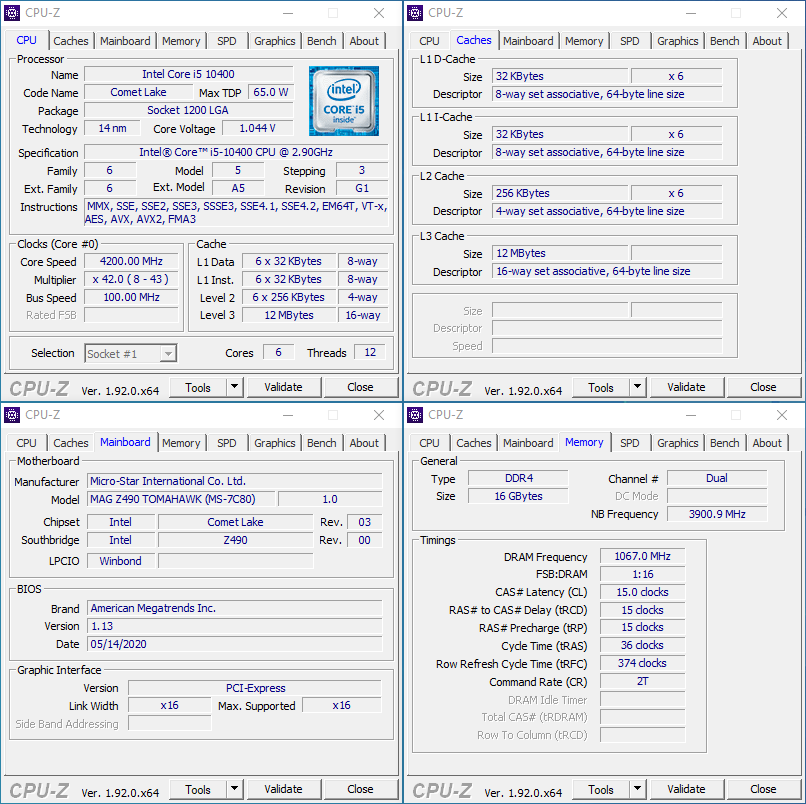Click Tools button in Mainboard window
806x804 pixels.
[x=198, y=789]
